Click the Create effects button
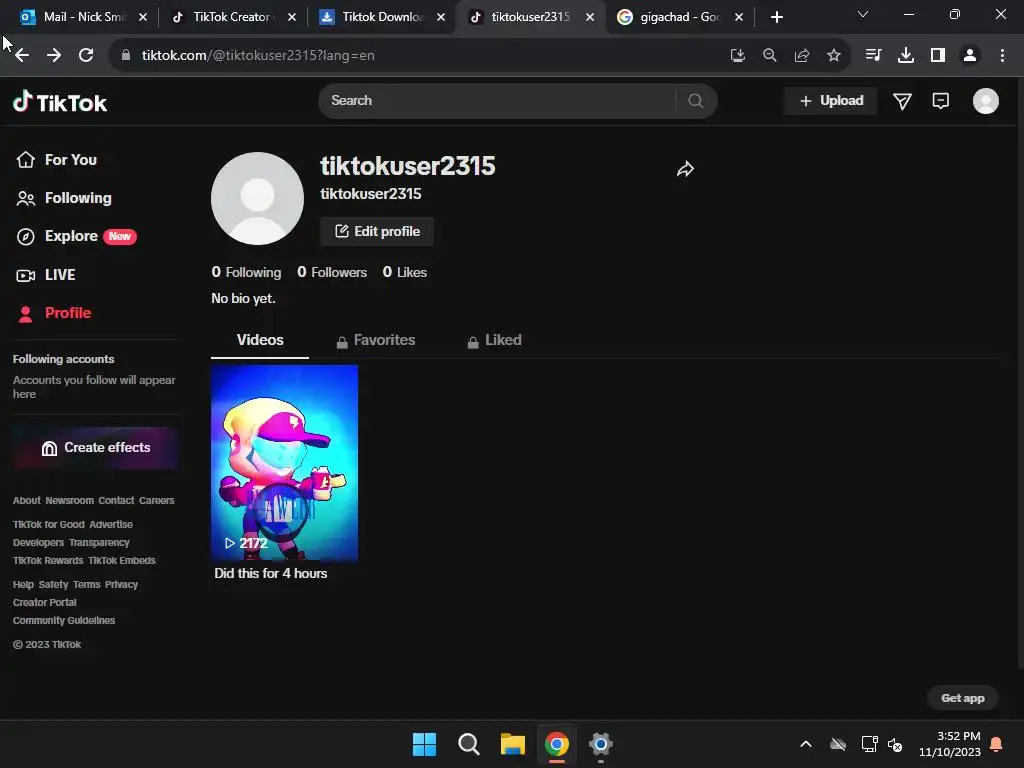Viewport: 1024px width, 768px height. pos(95,448)
